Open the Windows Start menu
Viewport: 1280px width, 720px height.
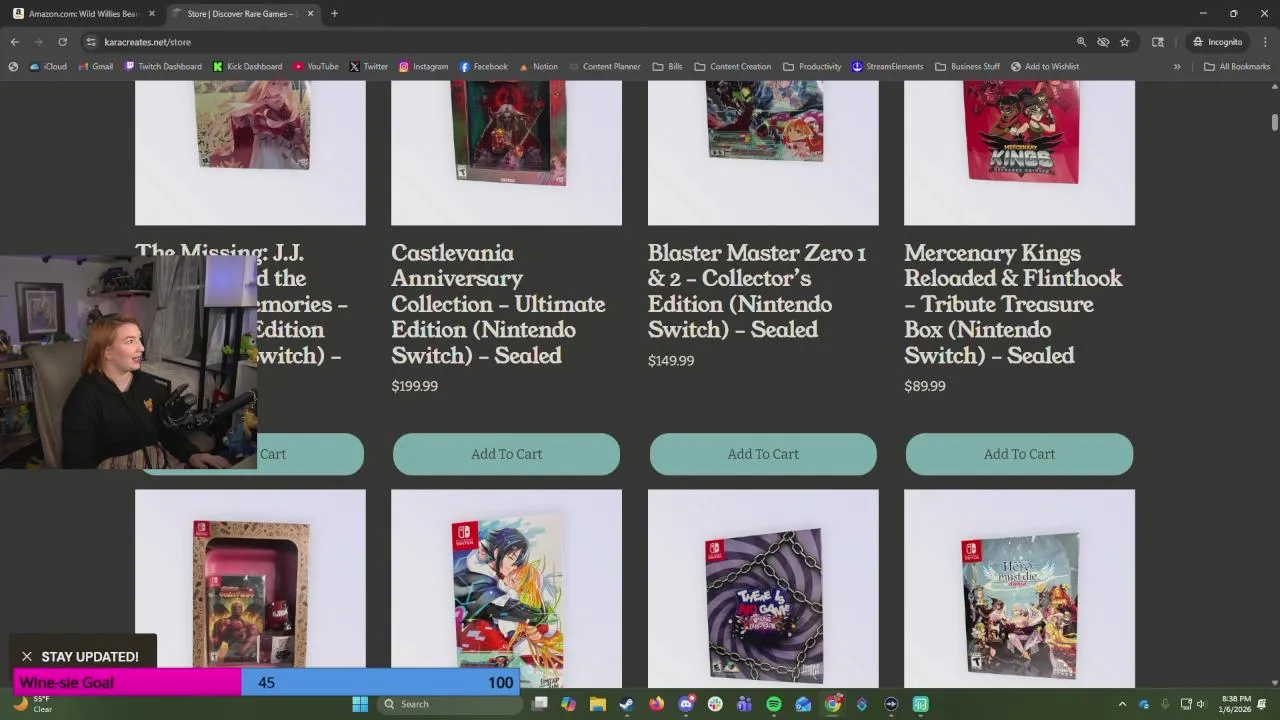point(360,704)
